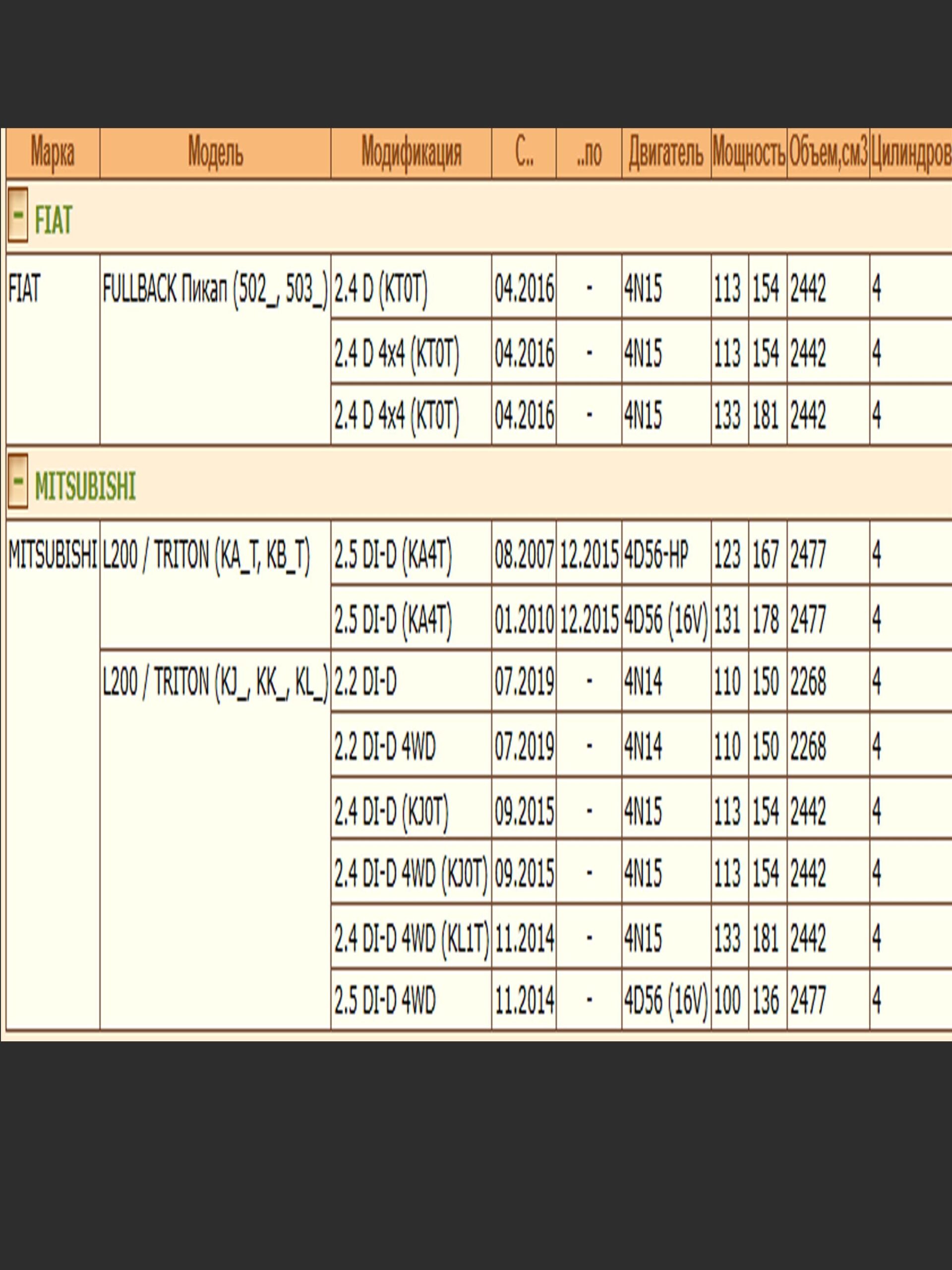The image size is (952, 1270).
Task: Select FULLBACK Пикап (502_, 503_) model cell
Action: (215, 289)
